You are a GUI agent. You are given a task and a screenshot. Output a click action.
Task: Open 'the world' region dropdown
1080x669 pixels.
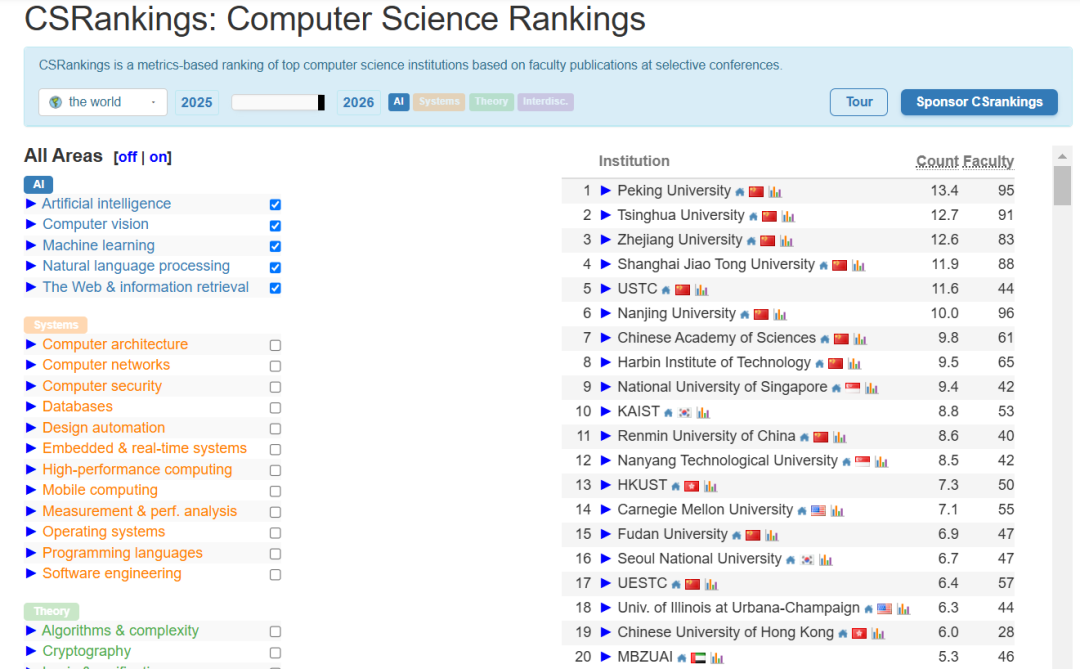(103, 102)
